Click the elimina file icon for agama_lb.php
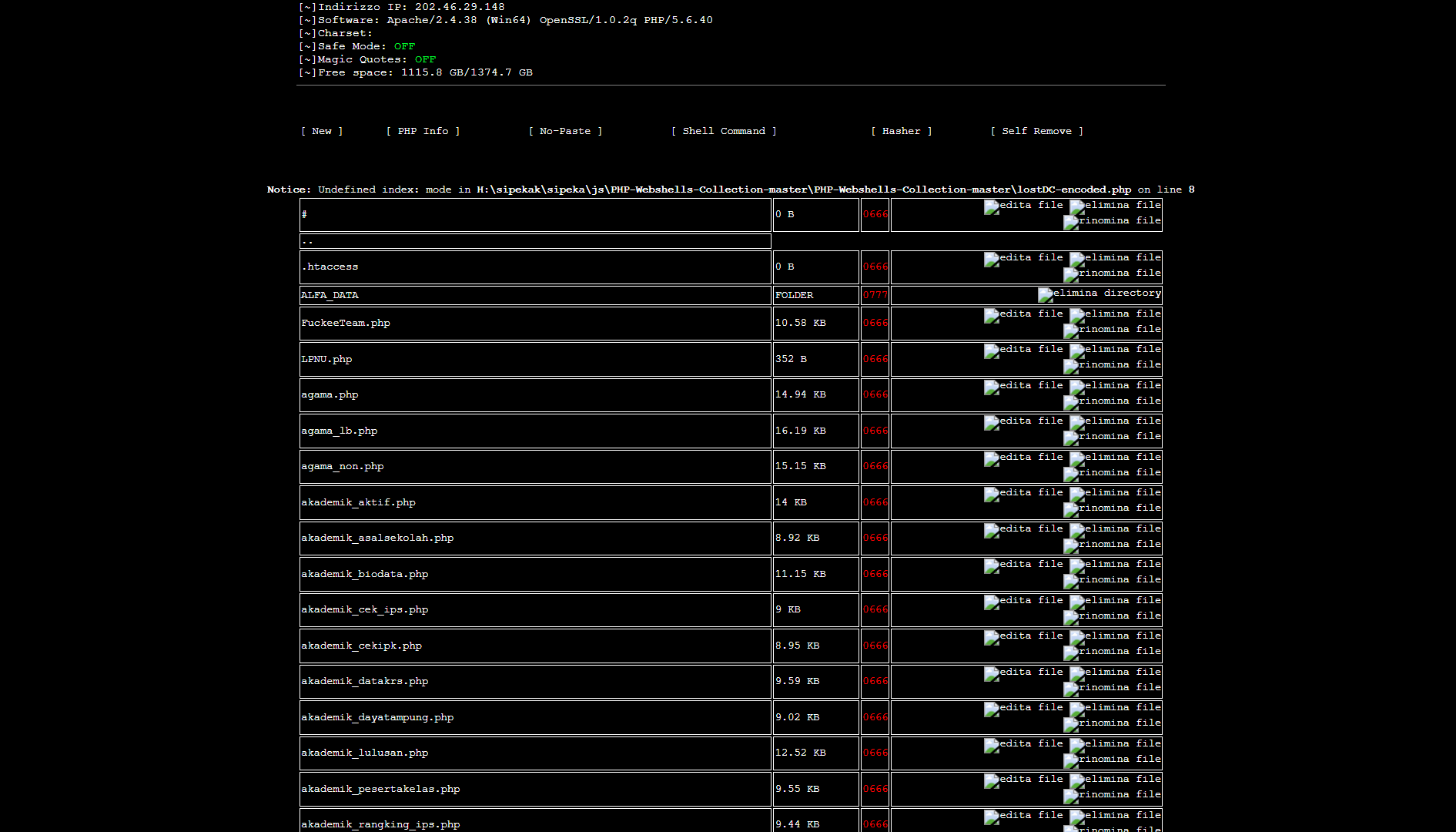1456x832 pixels. point(1115,421)
